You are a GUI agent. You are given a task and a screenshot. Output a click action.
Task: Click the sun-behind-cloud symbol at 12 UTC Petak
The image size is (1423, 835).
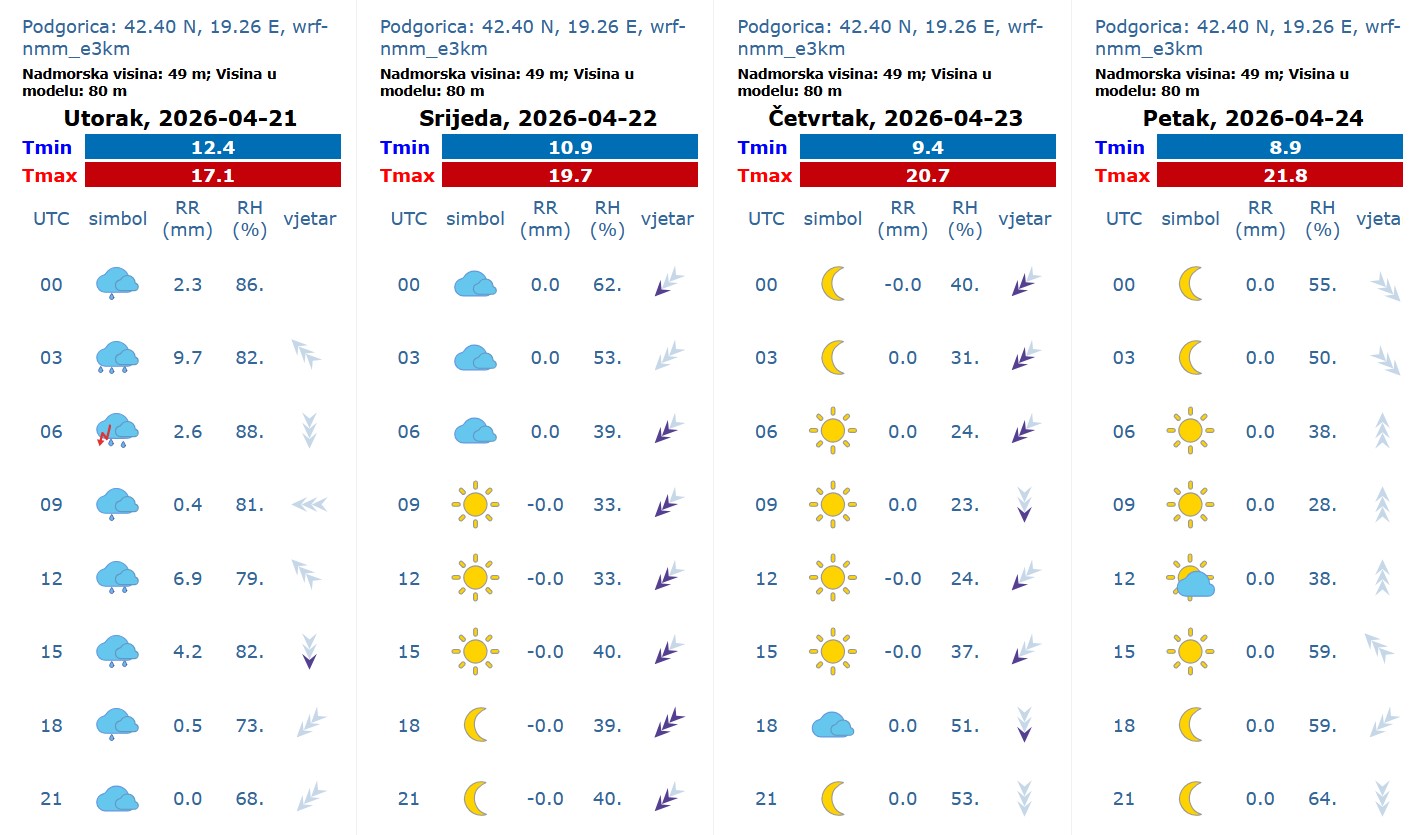point(1190,578)
